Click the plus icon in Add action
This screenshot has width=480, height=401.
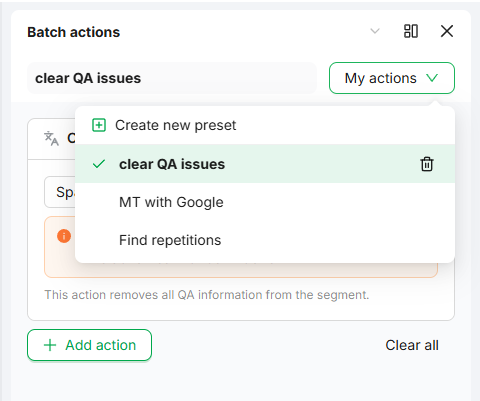50,345
